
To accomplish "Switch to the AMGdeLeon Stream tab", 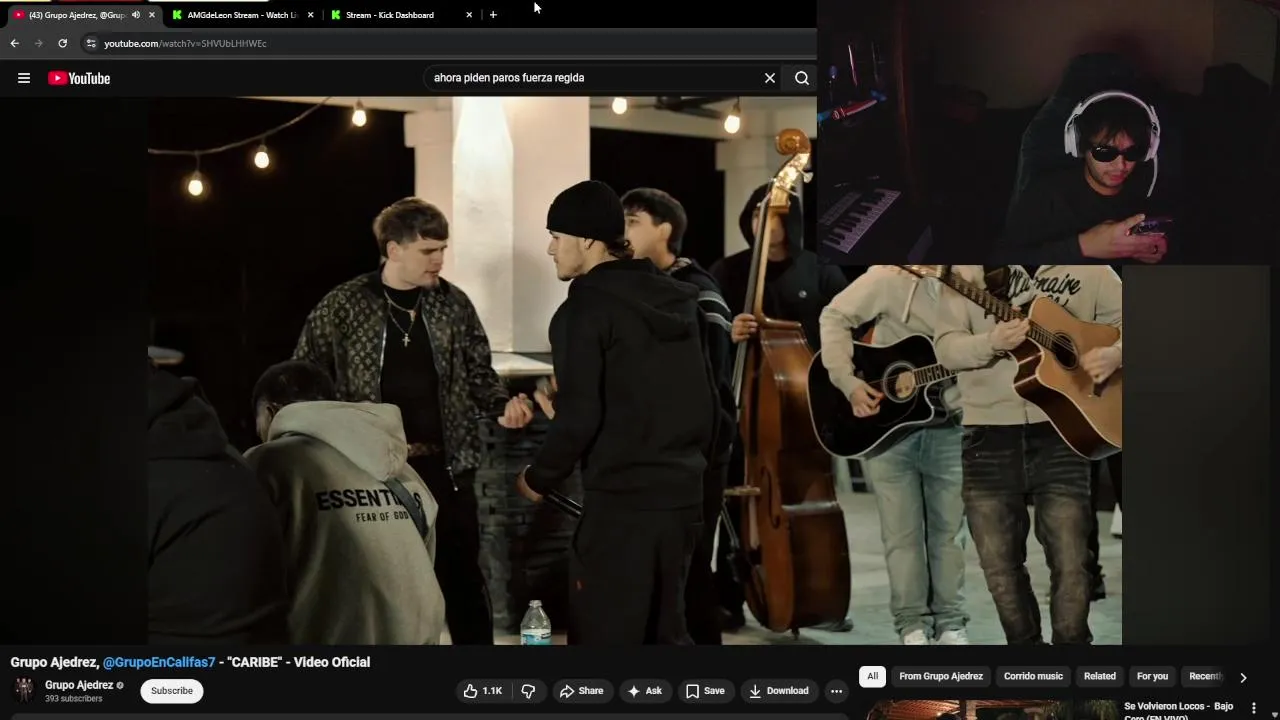I will pyautogui.click(x=242, y=15).
